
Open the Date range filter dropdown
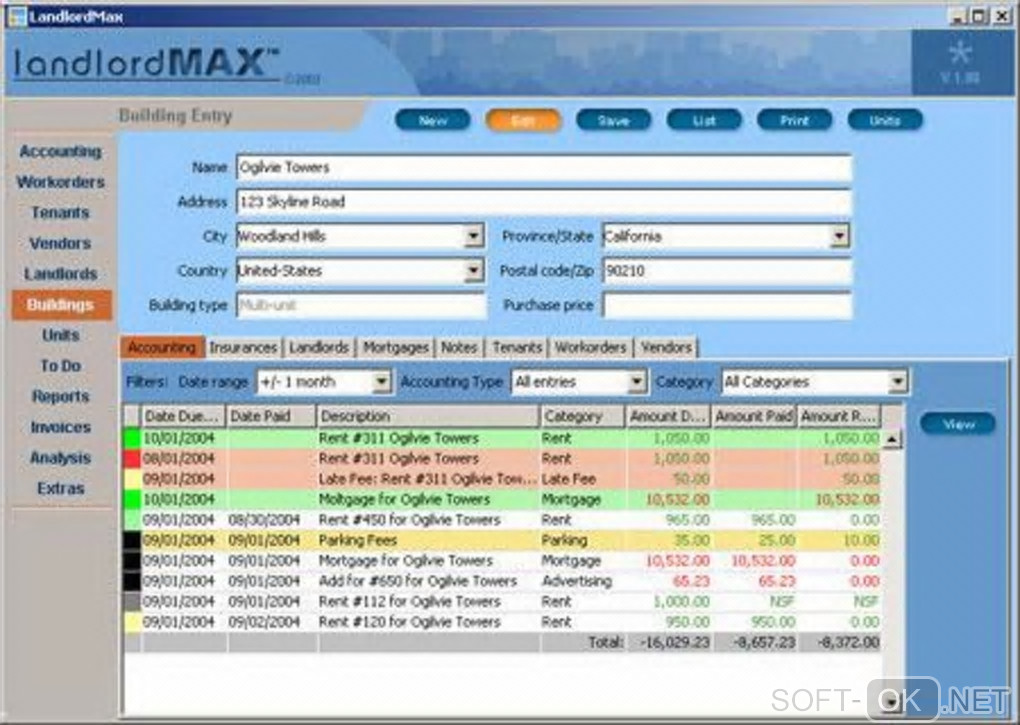click(382, 382)
